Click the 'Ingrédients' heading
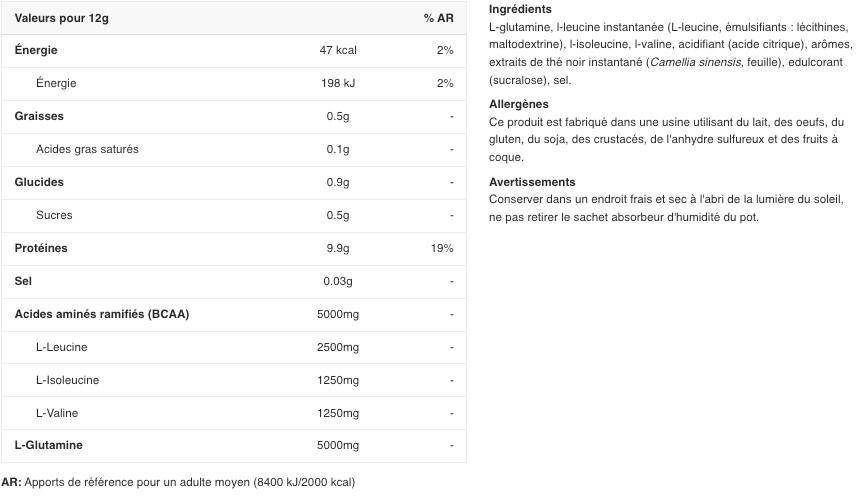The width and height of the screenshot is (859, 498). 520,9
